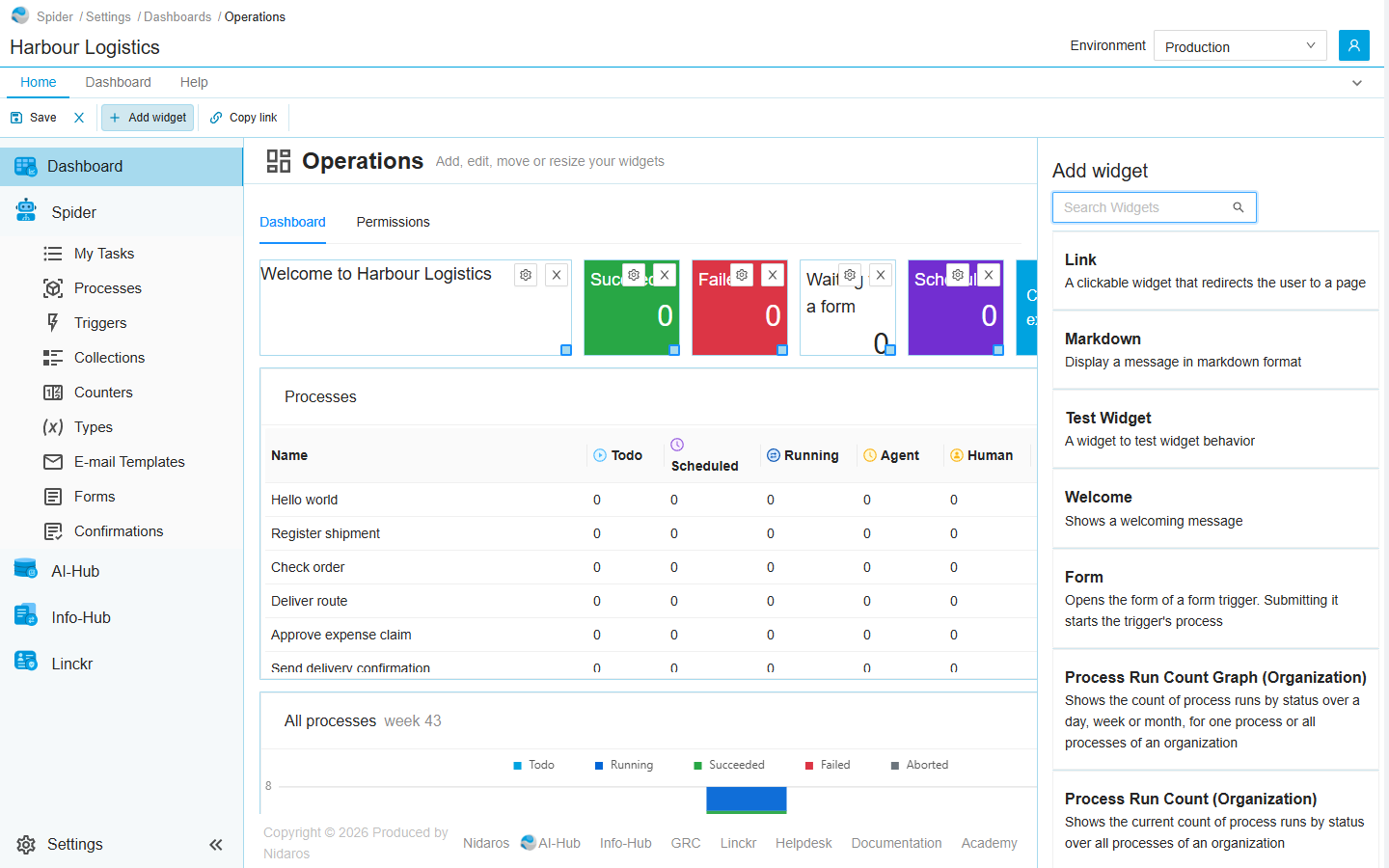The image size is (1389, 868).
Task: Remove the purple Scheduled widget
Action: [x=989, y=275]
